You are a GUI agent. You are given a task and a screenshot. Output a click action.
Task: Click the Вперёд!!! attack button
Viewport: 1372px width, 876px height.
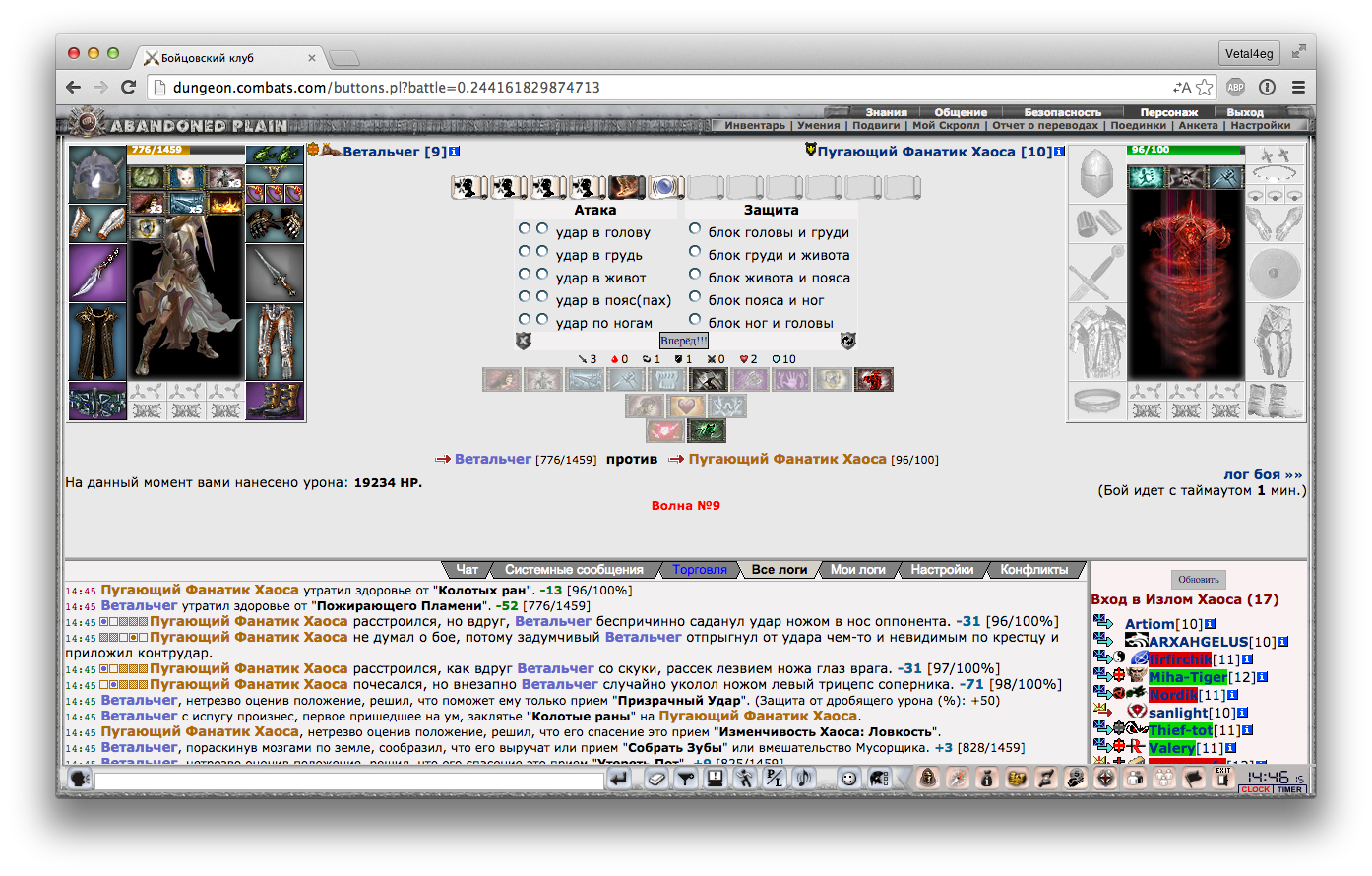point(684,341)
